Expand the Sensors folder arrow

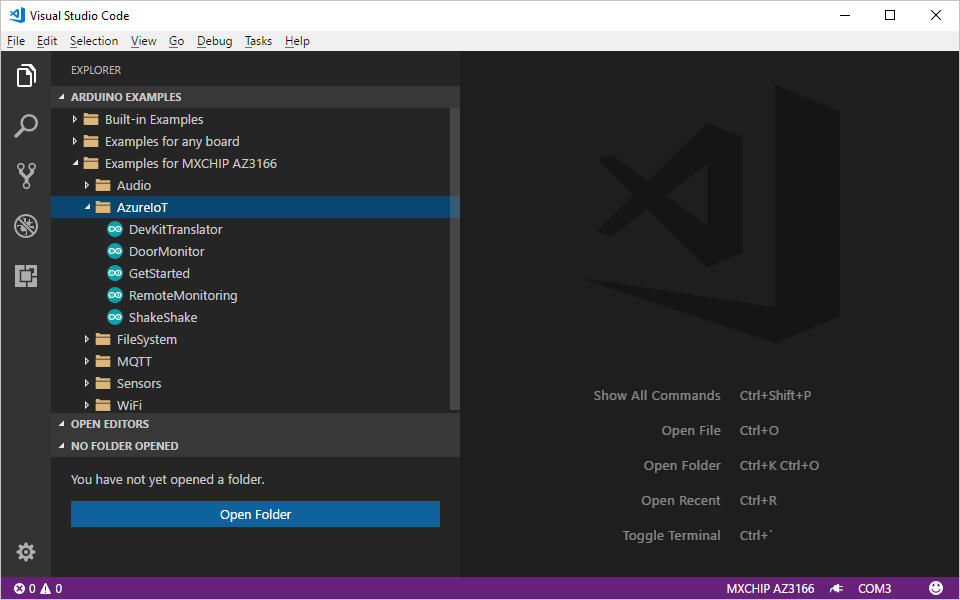tap(87, 384)
